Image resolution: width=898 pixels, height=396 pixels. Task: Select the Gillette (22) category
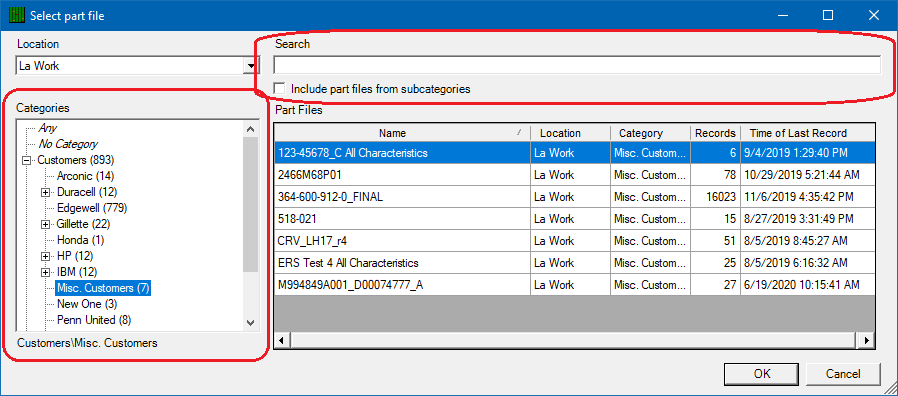[83, 224]
